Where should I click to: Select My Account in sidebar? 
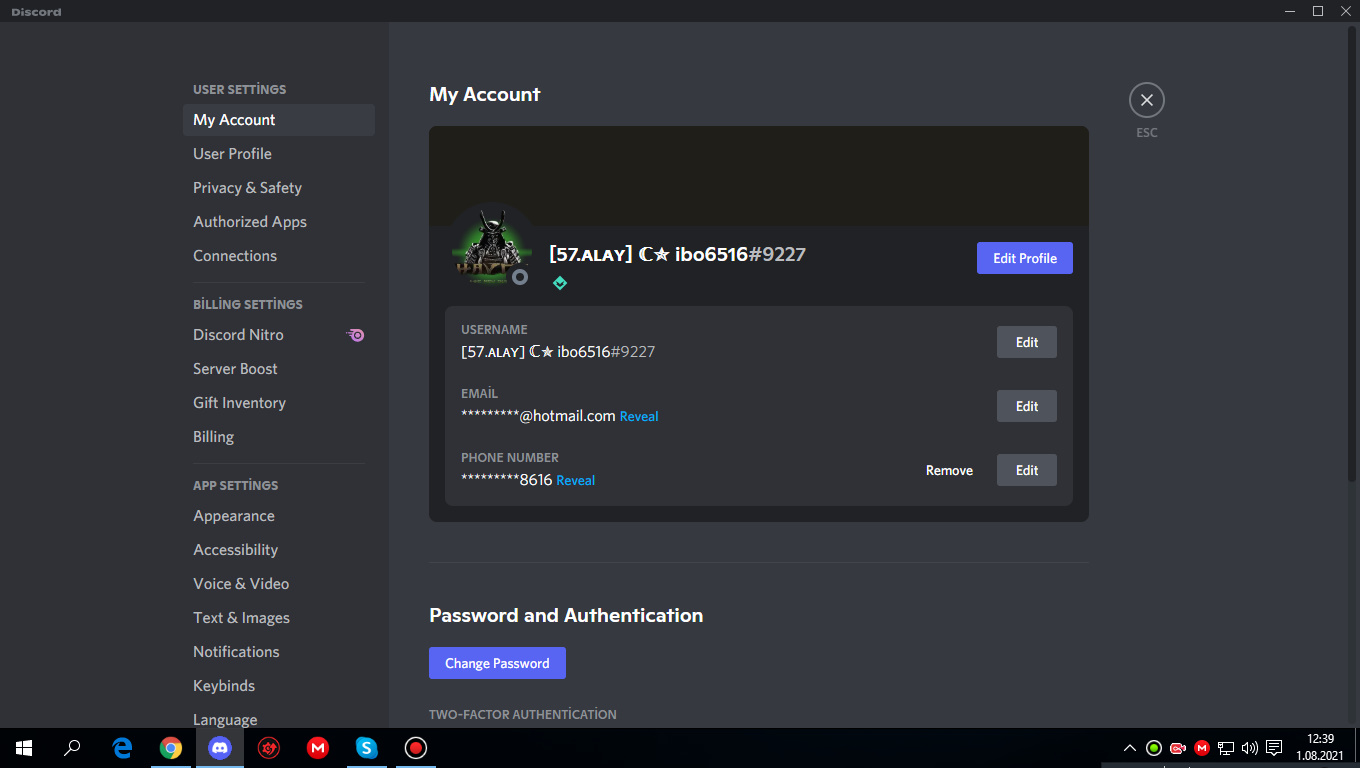point(279,120)
